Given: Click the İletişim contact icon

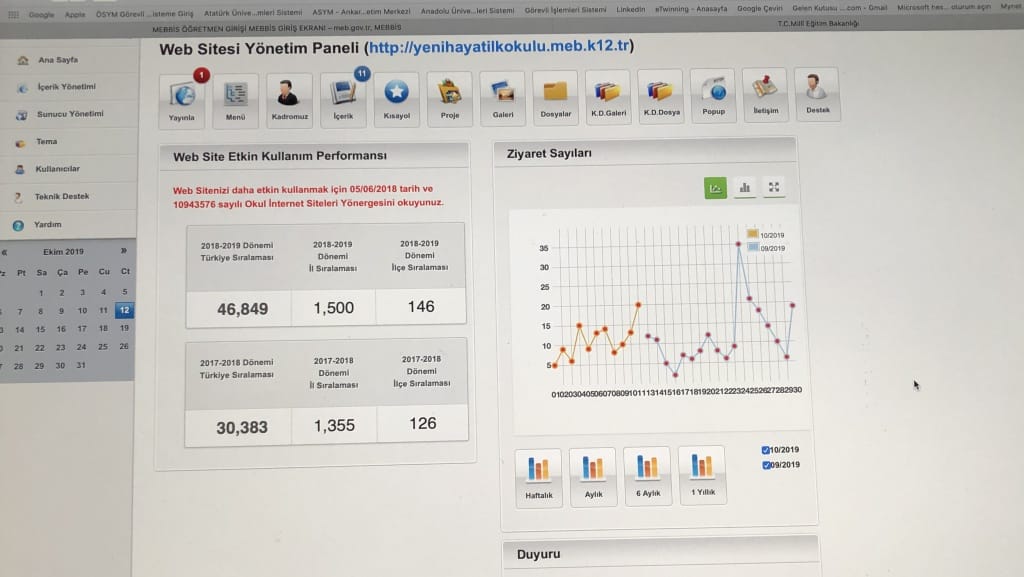Looking at the screenshot, I should [x=765, y=95].
